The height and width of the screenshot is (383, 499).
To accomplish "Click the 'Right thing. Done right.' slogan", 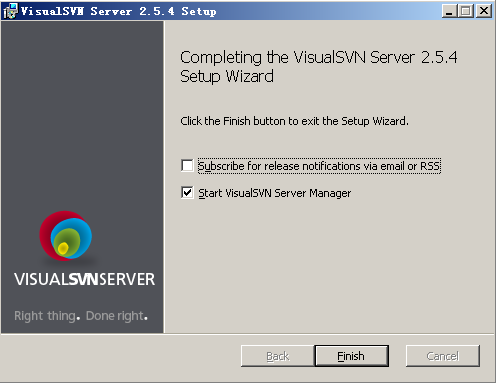I will pos(81,316).
